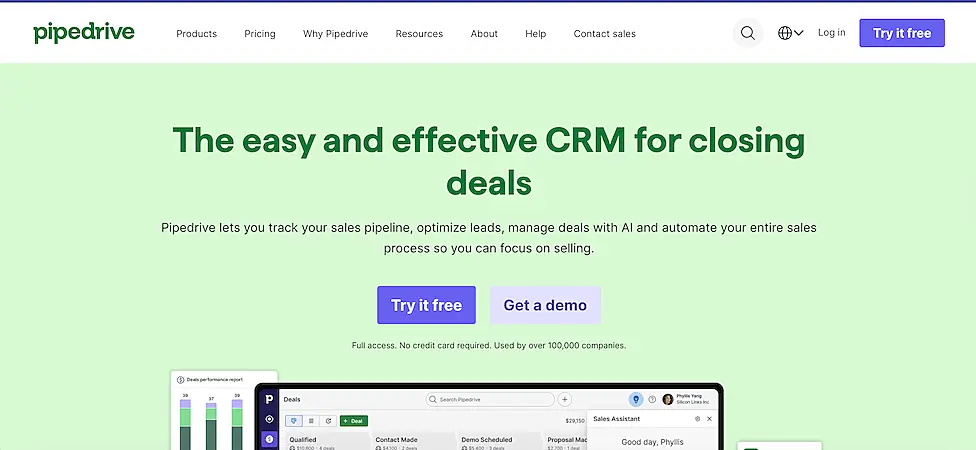Open the Help menu item
The image size is (976, 450).
[535, 34]
